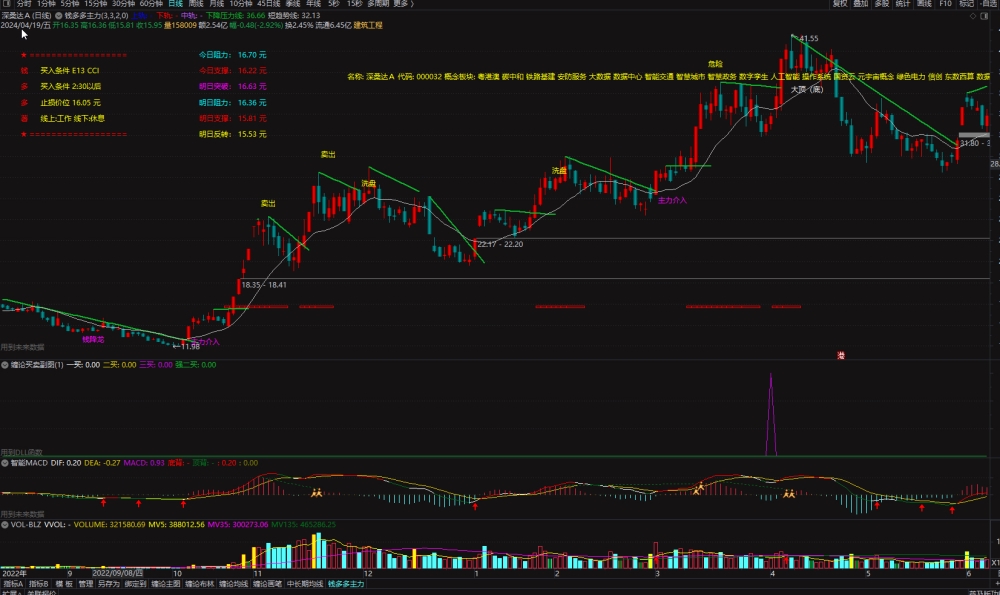
Task: Select the 日线 daily period
Action: [175, 4]
